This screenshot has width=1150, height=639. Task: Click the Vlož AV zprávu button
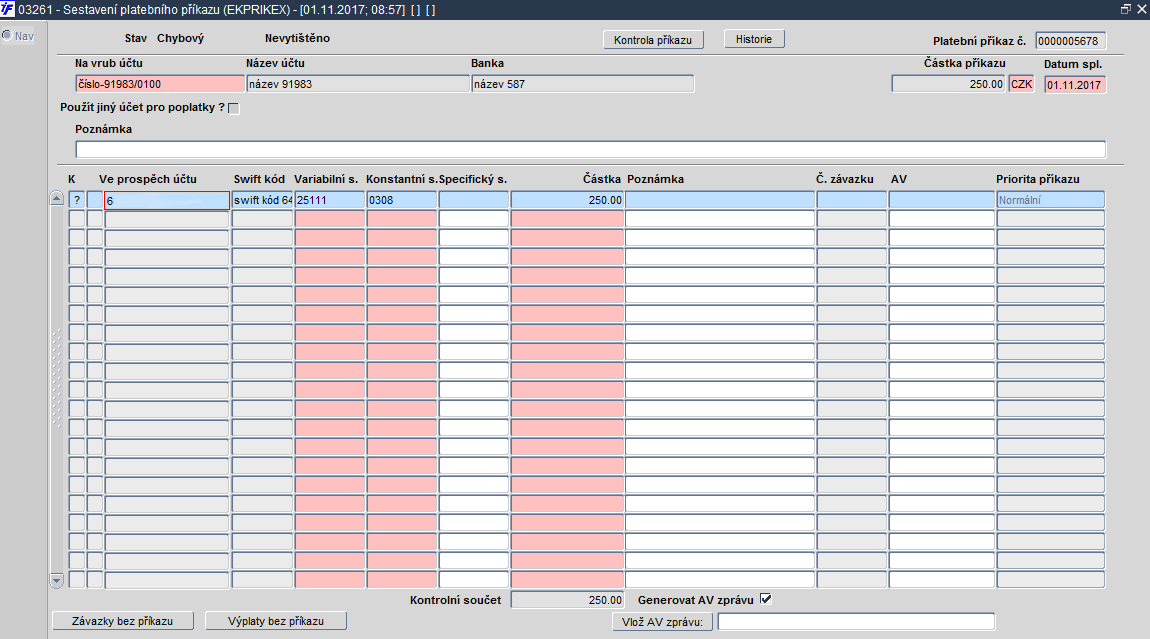[662, 621]
